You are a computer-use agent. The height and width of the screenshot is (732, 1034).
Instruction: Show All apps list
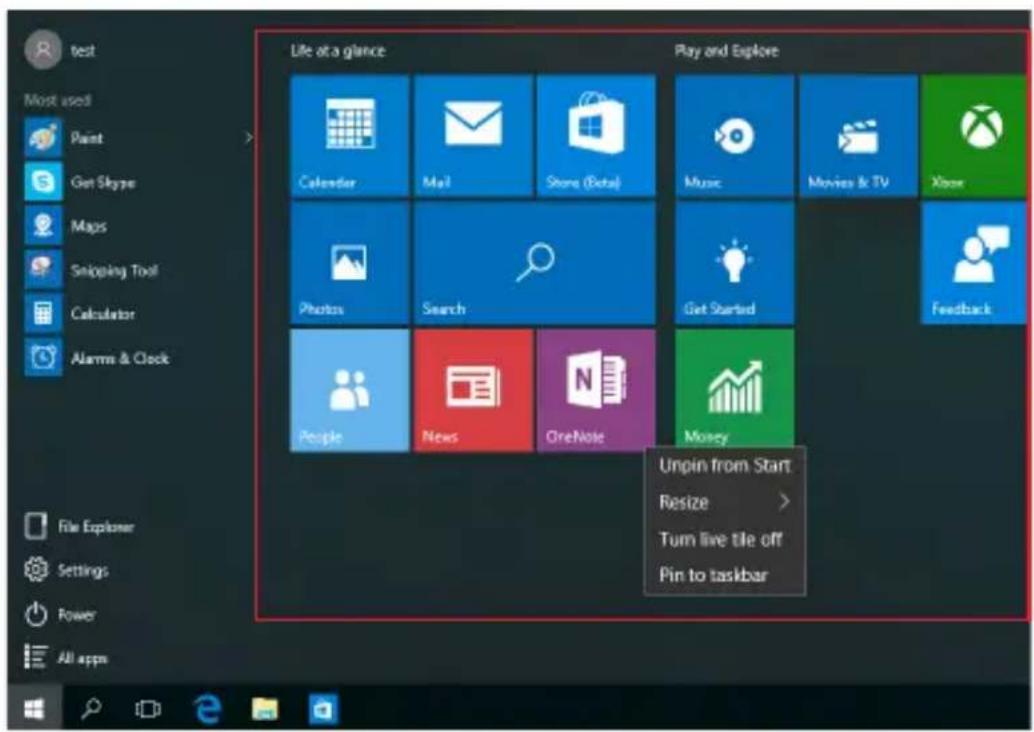pyautogui.click(x=66, y=657)
